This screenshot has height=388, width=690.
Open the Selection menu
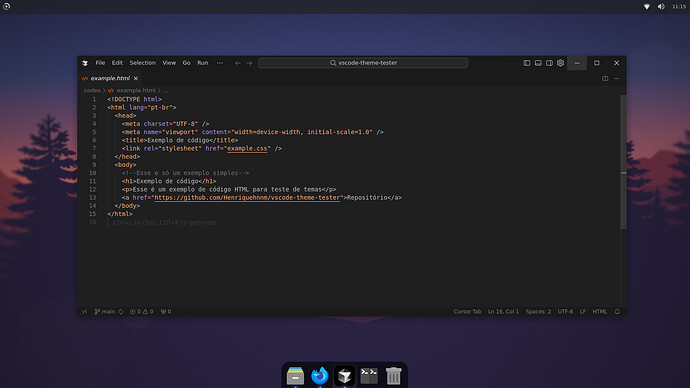143,63
